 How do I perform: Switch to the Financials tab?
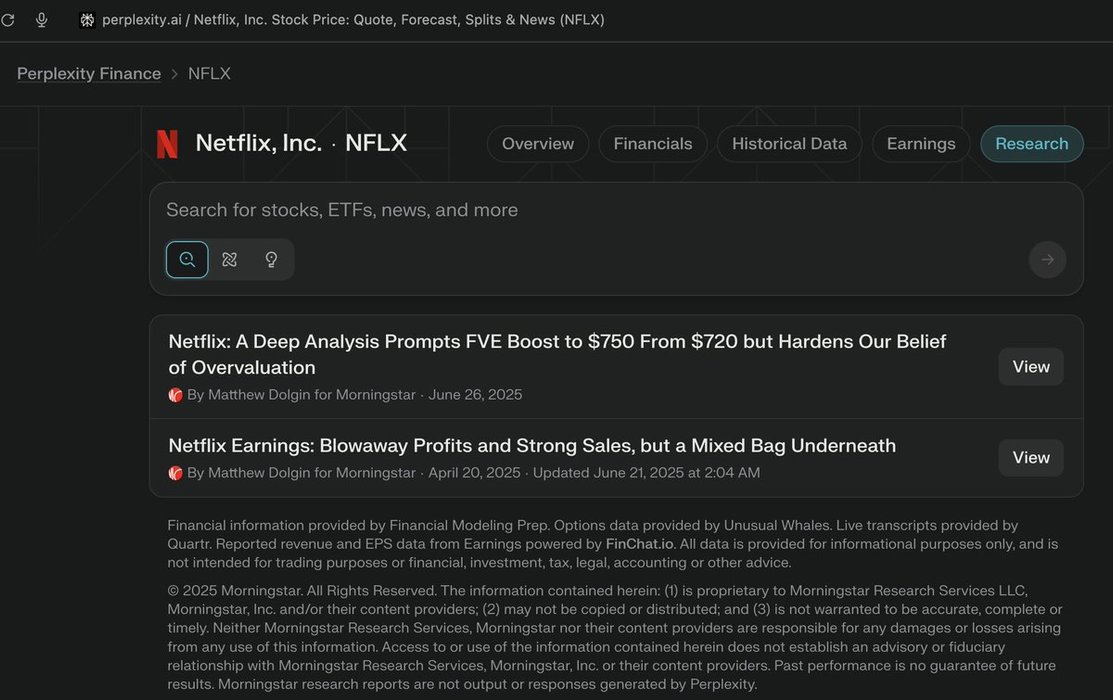click(653, 144)
